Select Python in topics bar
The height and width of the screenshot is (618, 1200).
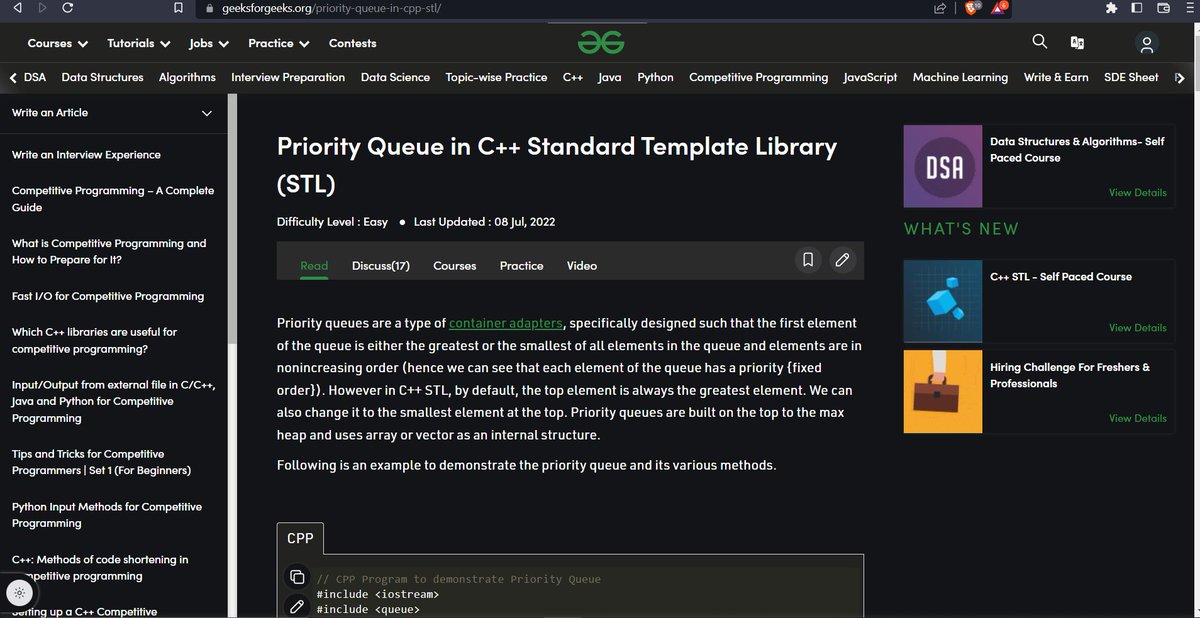(655, 77)
